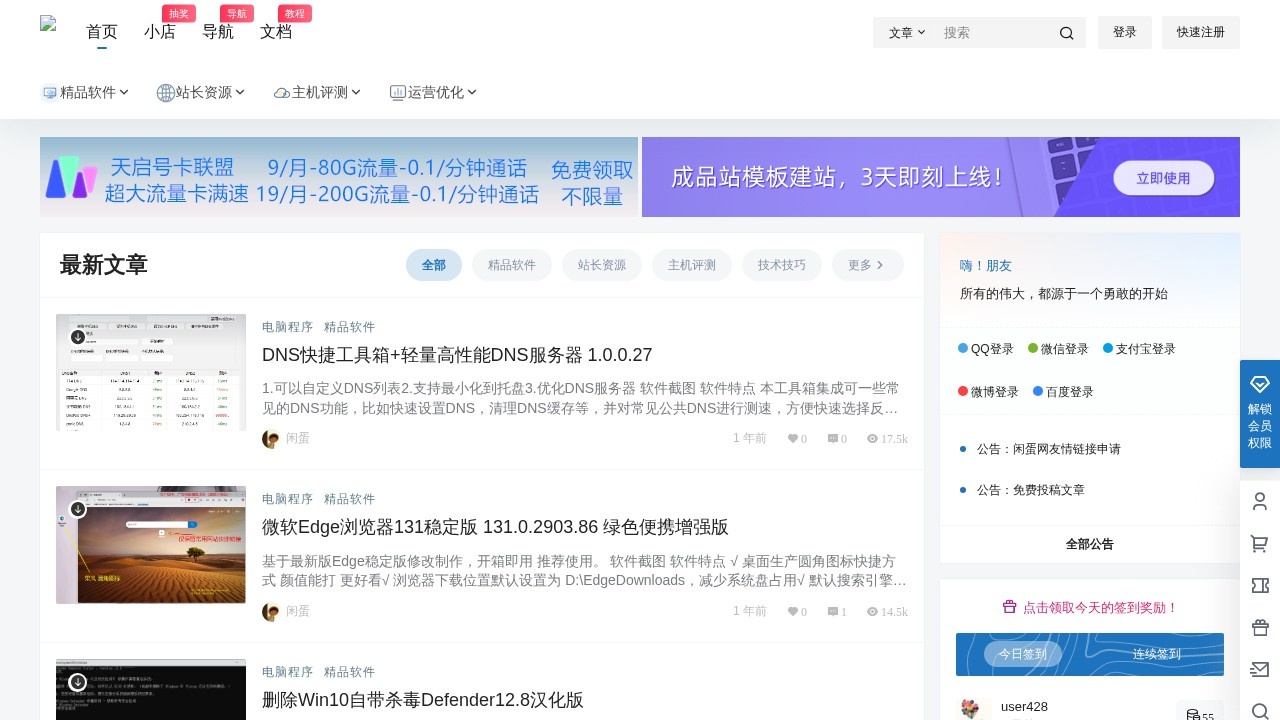Click author avatar on DNS工具箱 article
This screenshot has width=1280, height=720.
pos(271,439)
